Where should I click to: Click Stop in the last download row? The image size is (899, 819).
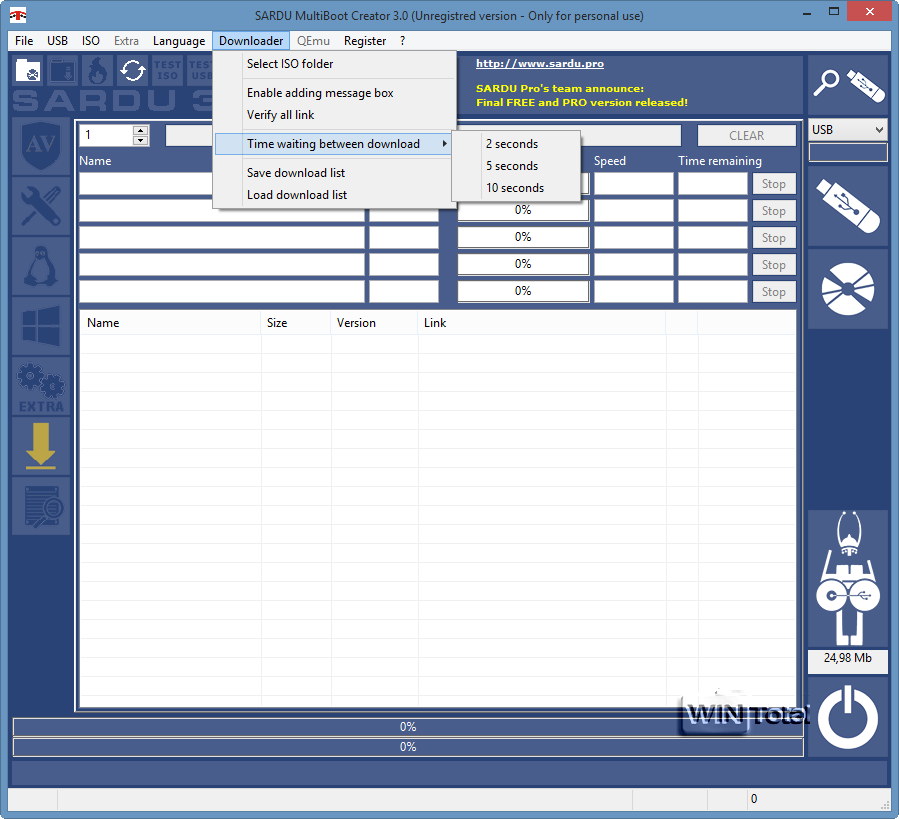click(773, 291)
